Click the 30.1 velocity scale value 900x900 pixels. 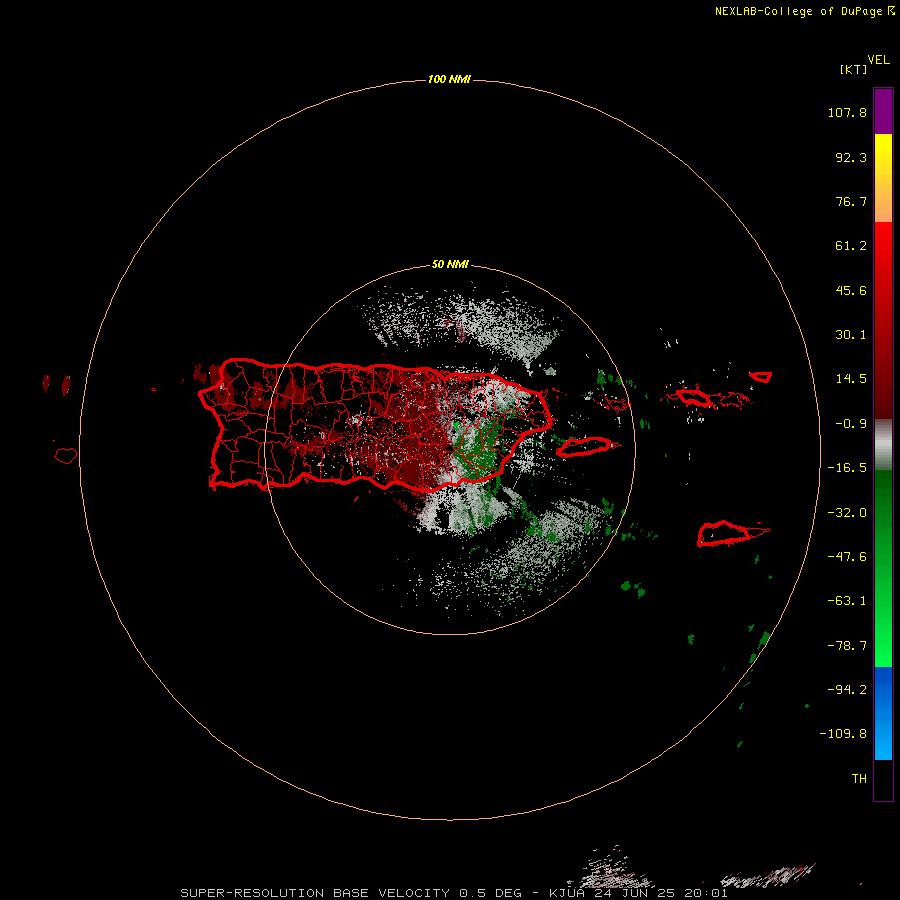(851, 335)
